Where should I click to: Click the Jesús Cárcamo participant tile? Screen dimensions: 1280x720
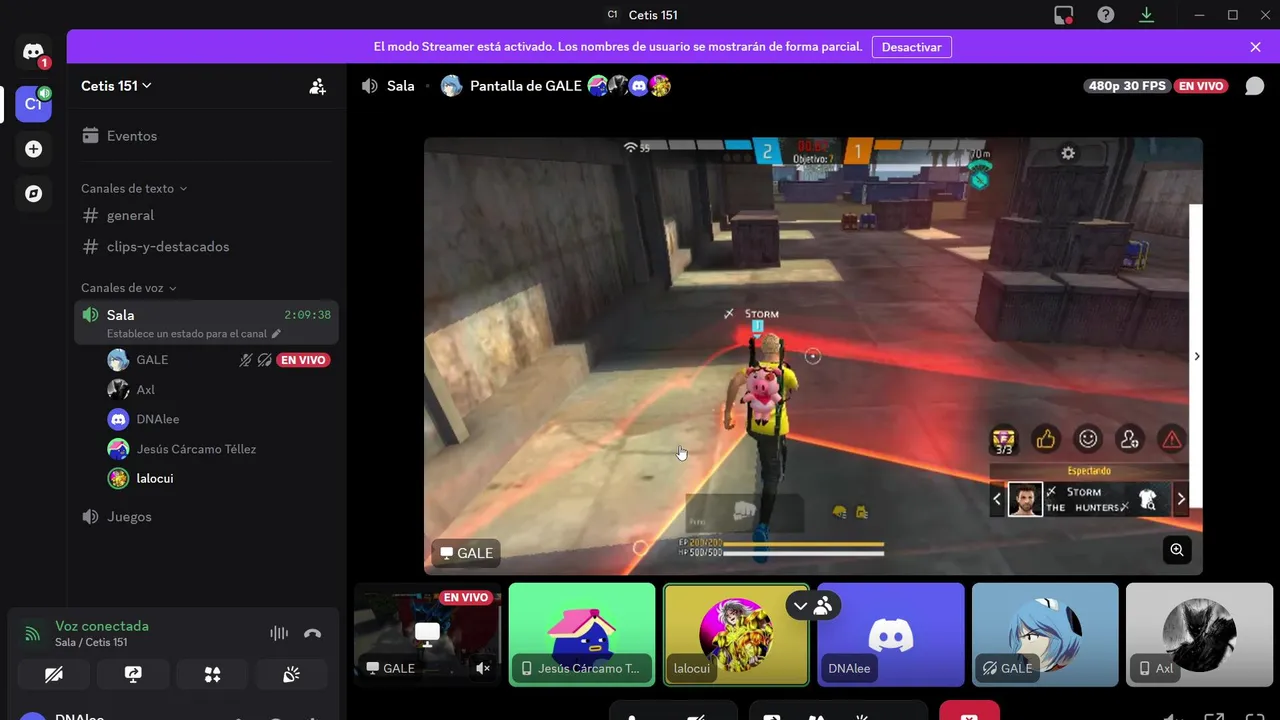pos(582,635)
